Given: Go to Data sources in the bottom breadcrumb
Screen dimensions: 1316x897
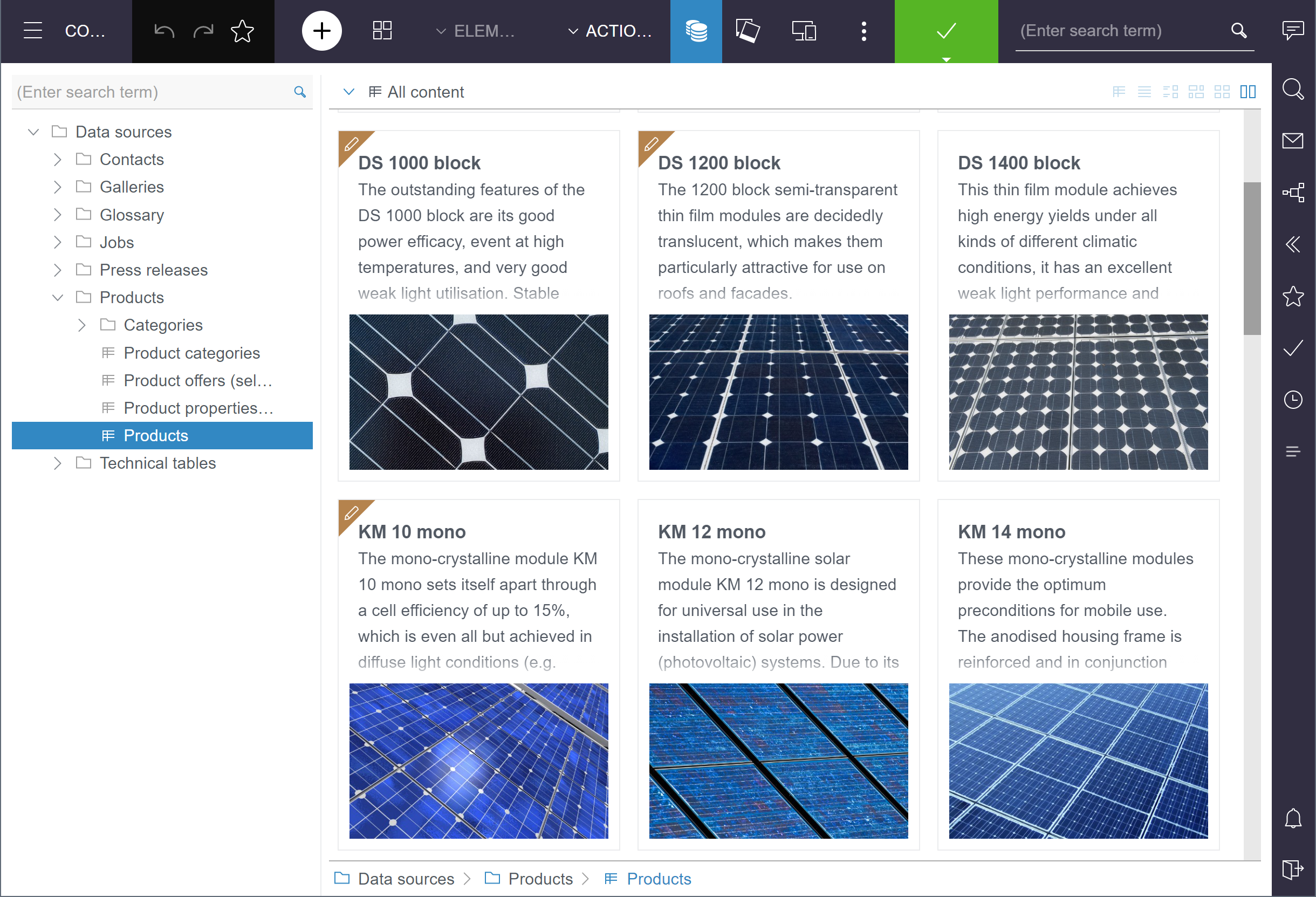Looking at the screenshot, I should (x=406, y=879).
